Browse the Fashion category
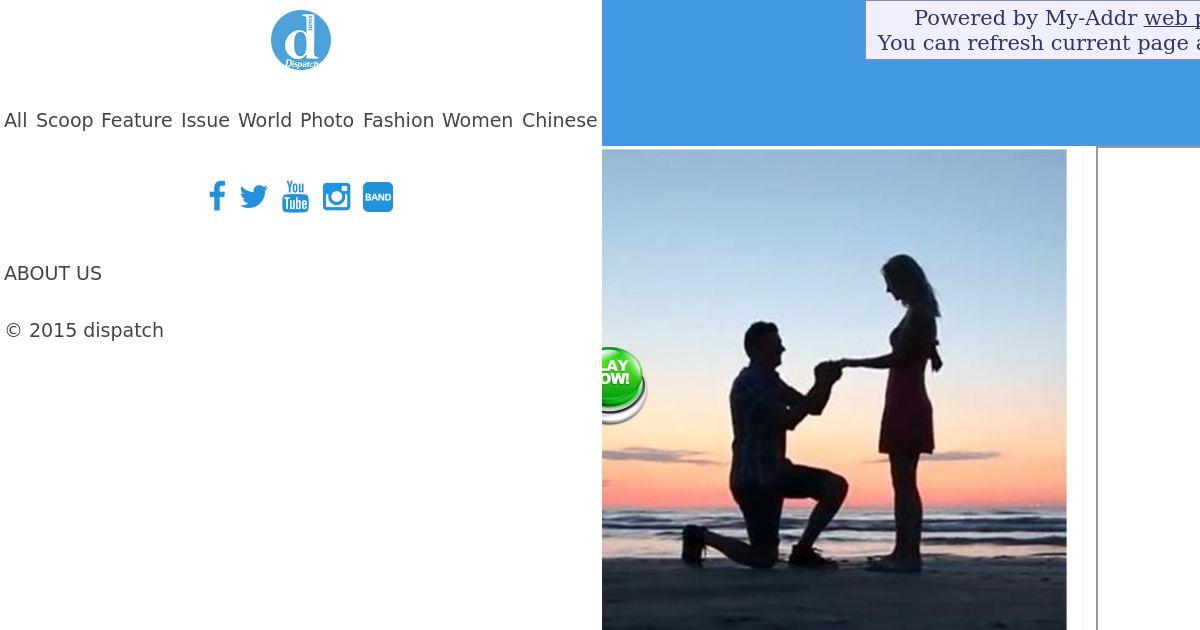 click(x=398, y=120)
